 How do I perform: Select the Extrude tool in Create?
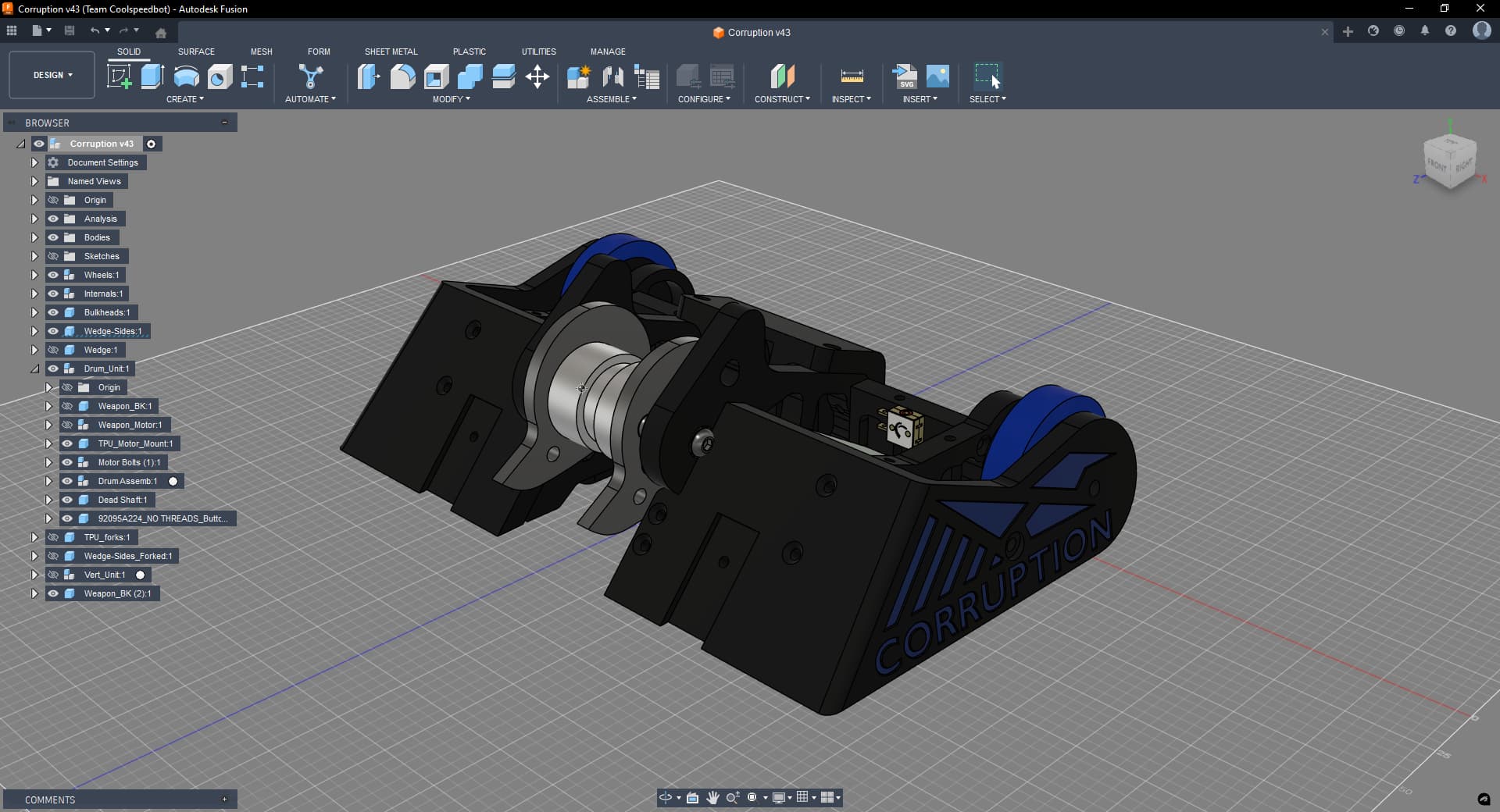click(152, 77)
